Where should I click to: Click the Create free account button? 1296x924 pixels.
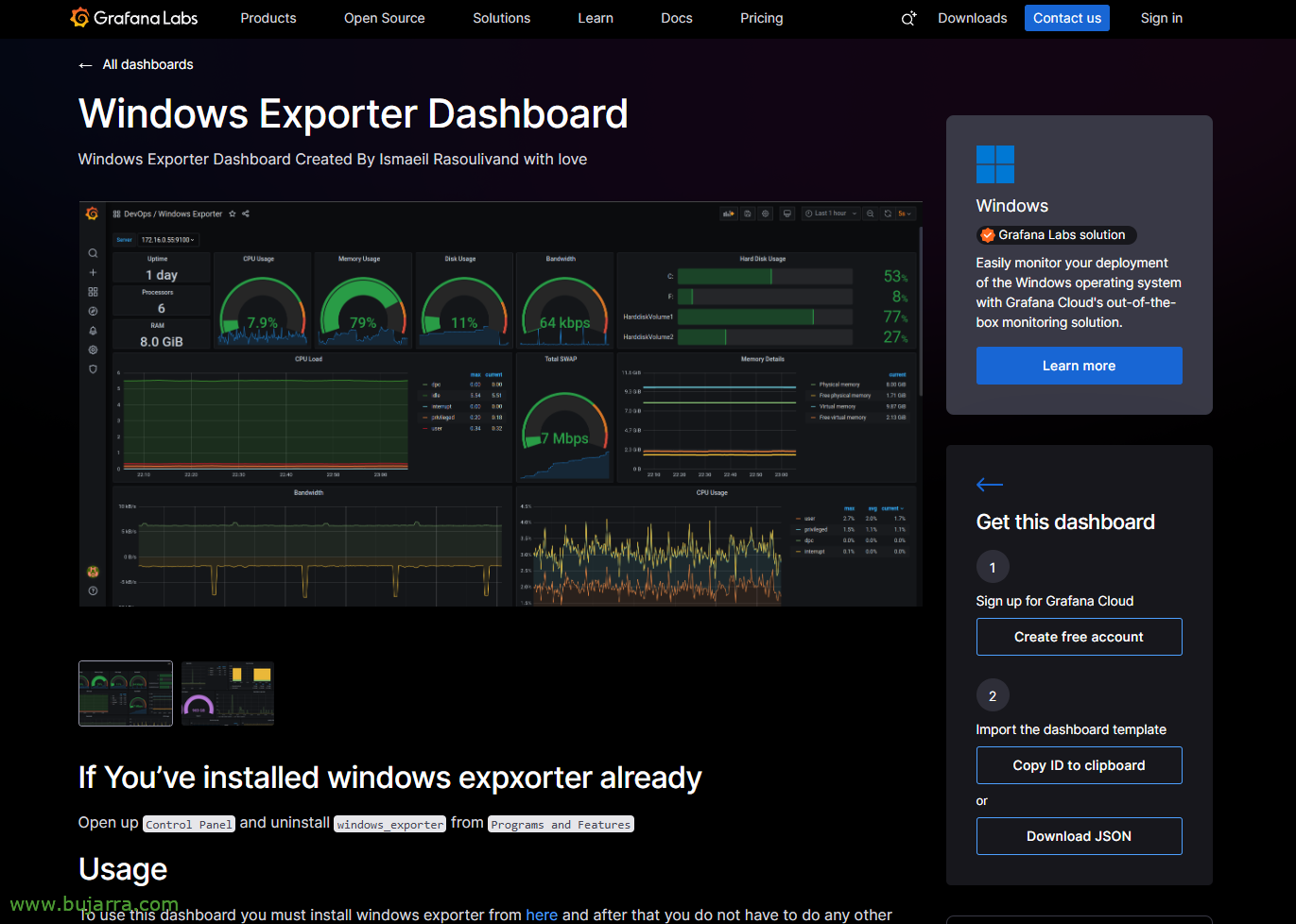(1079, 637)
